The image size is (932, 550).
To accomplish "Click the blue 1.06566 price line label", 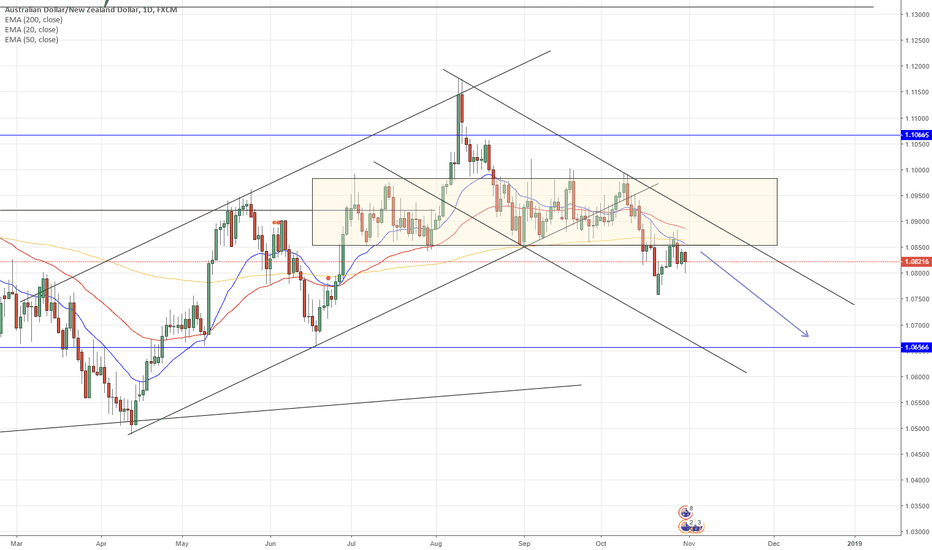I will point(916,347).
